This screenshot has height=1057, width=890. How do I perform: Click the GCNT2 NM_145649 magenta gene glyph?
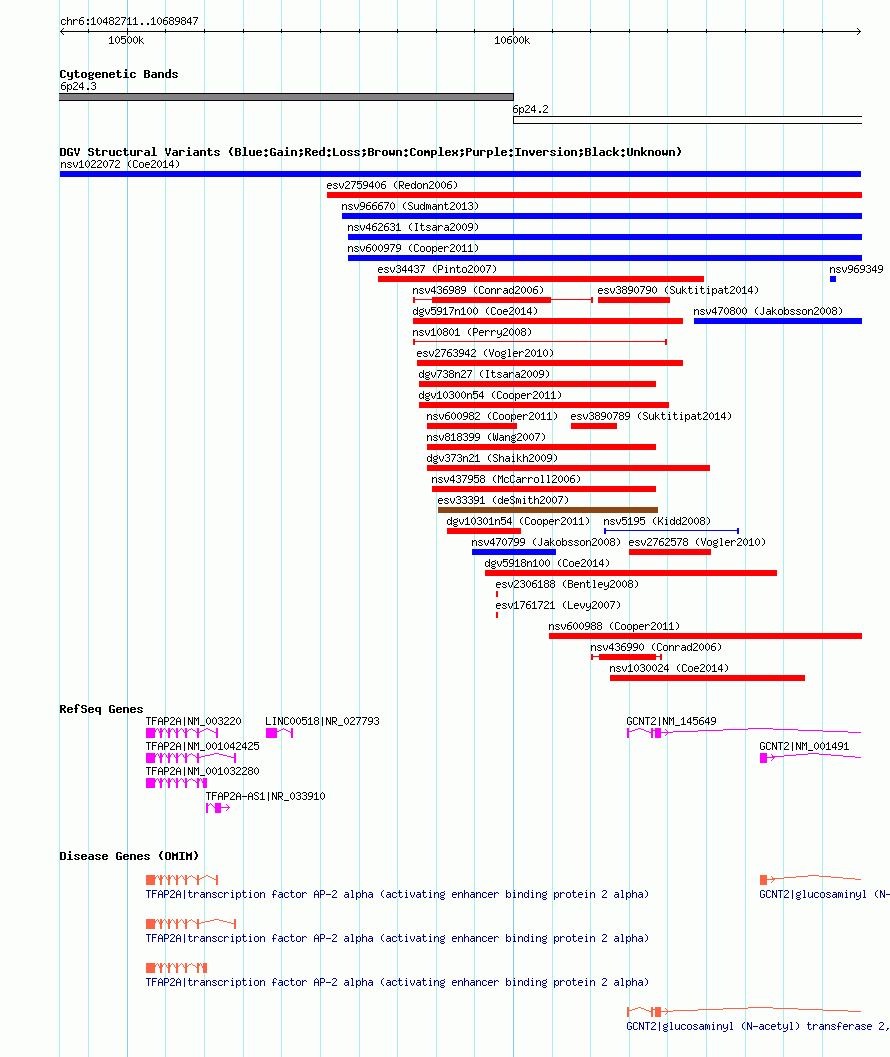(x=744, y=733)
